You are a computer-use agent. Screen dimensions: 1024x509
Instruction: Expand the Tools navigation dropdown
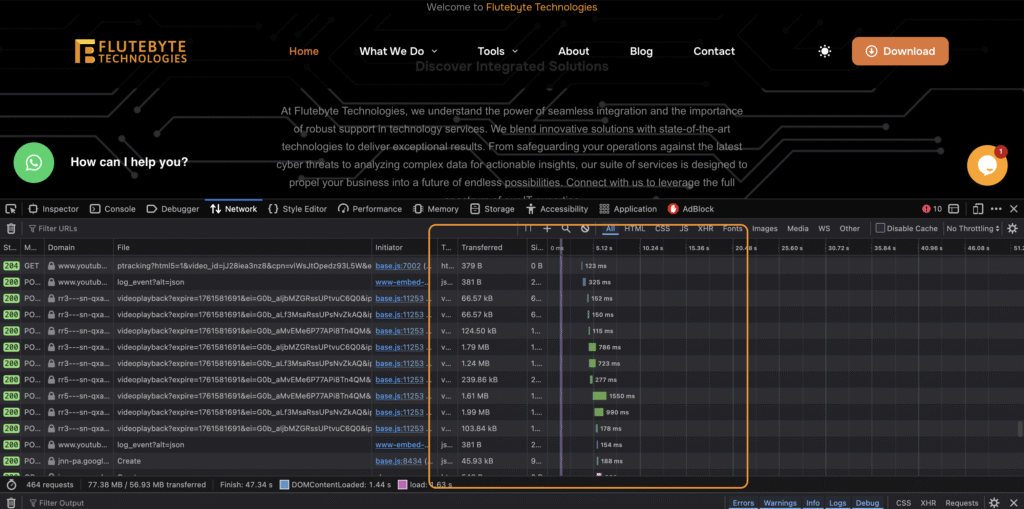click(x=497, y=51)
